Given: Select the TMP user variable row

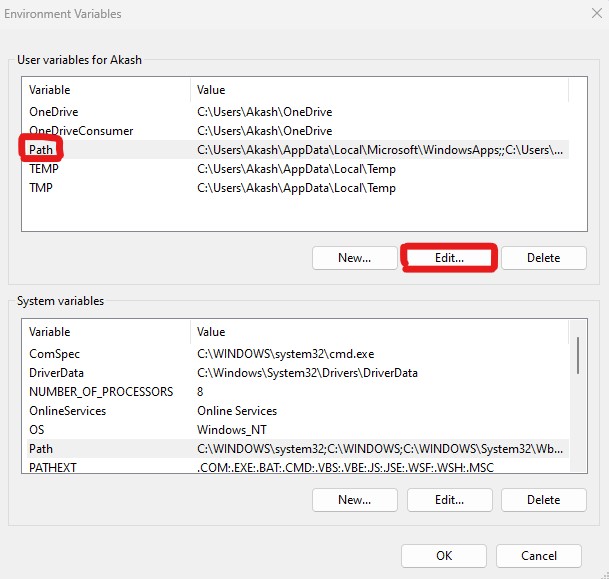Looking at the screenshot, I should (41, 188).
